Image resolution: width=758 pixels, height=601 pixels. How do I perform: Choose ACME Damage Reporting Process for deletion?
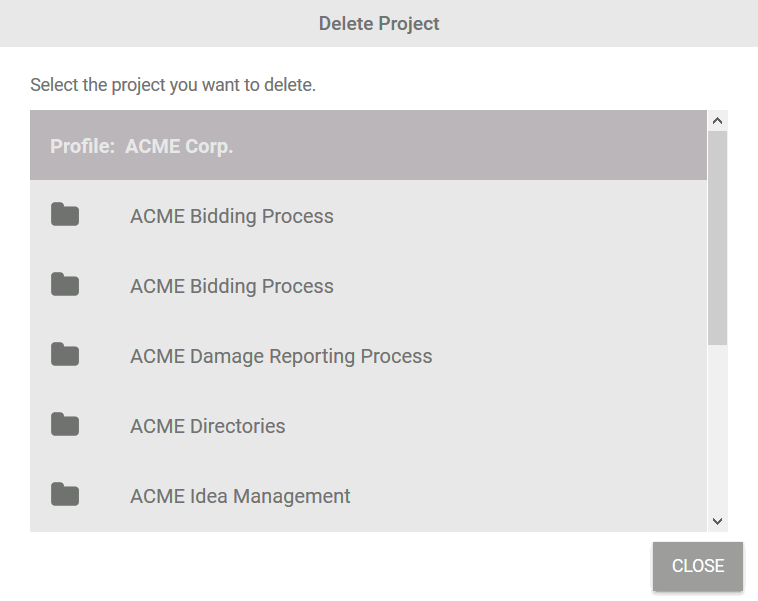[x=281, y=356]
